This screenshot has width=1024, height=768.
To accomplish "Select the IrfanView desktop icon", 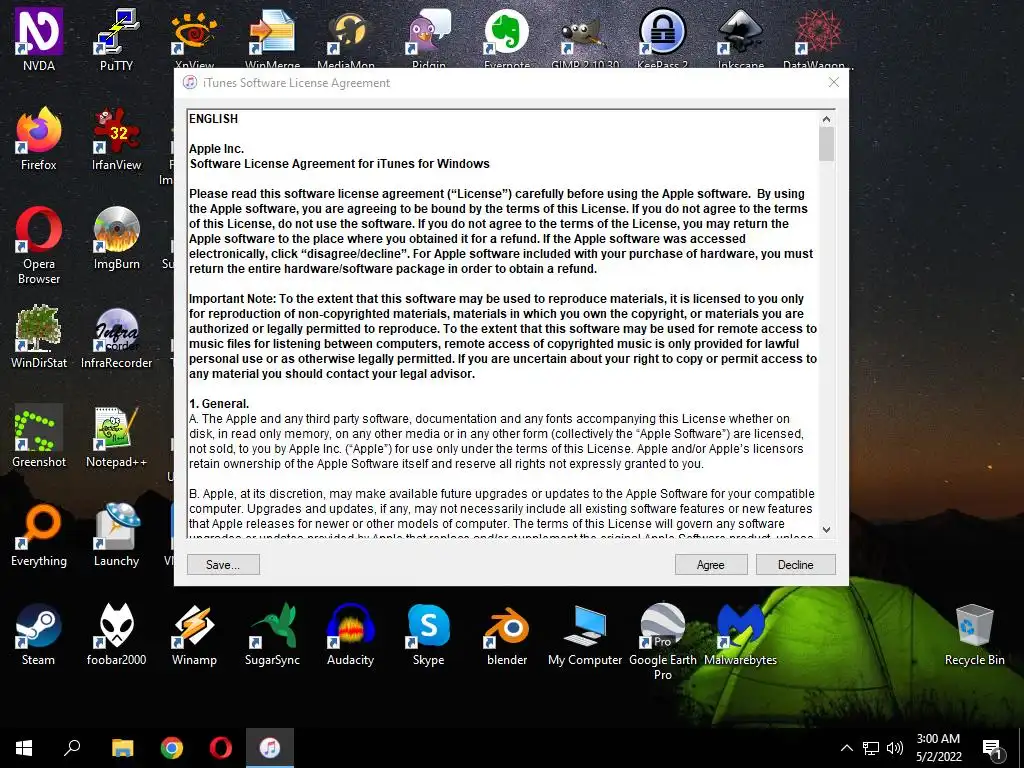I will tap(116, 138).
